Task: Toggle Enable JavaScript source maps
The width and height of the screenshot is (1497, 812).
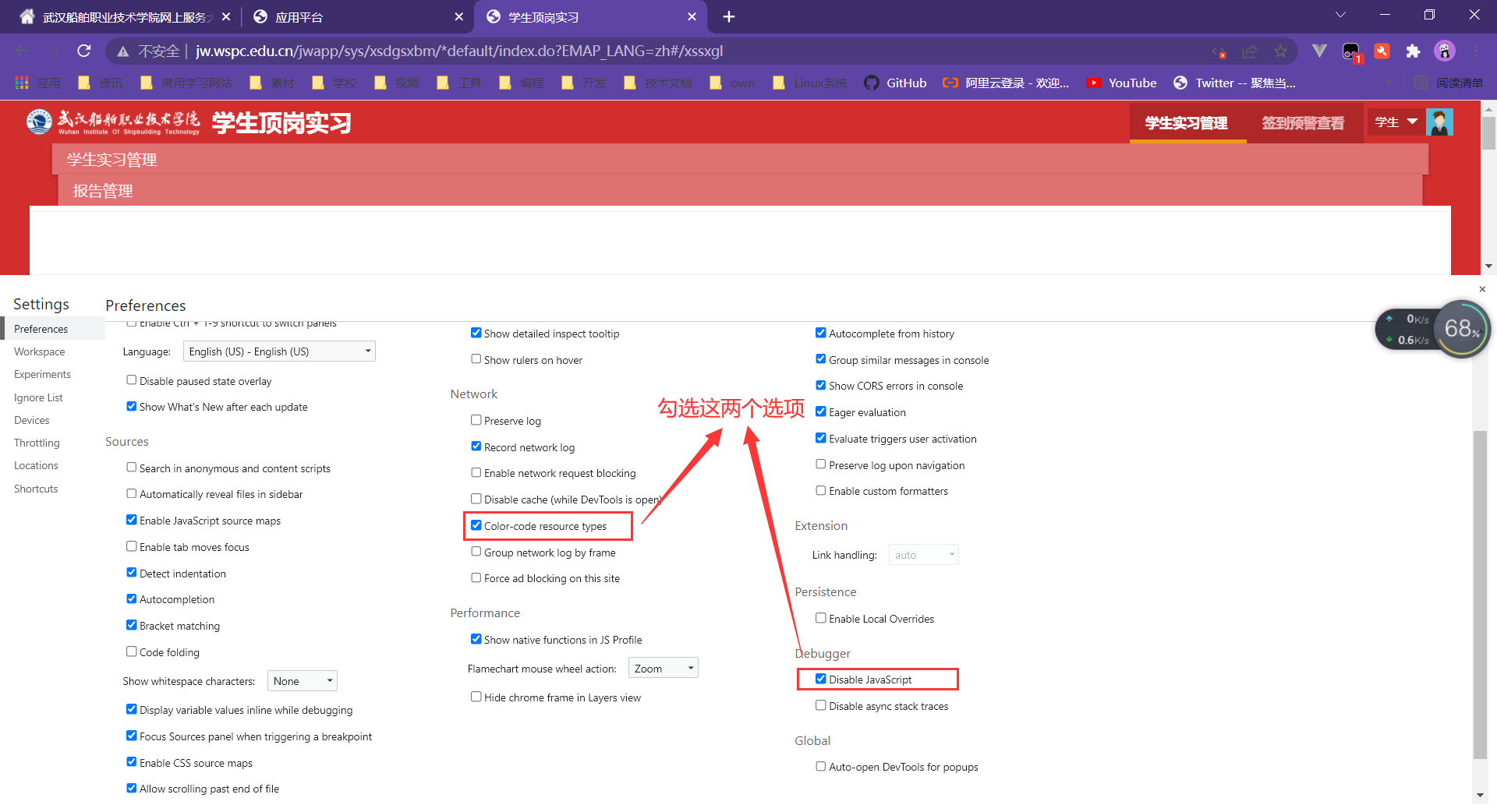Action: [x=131, y=520]
